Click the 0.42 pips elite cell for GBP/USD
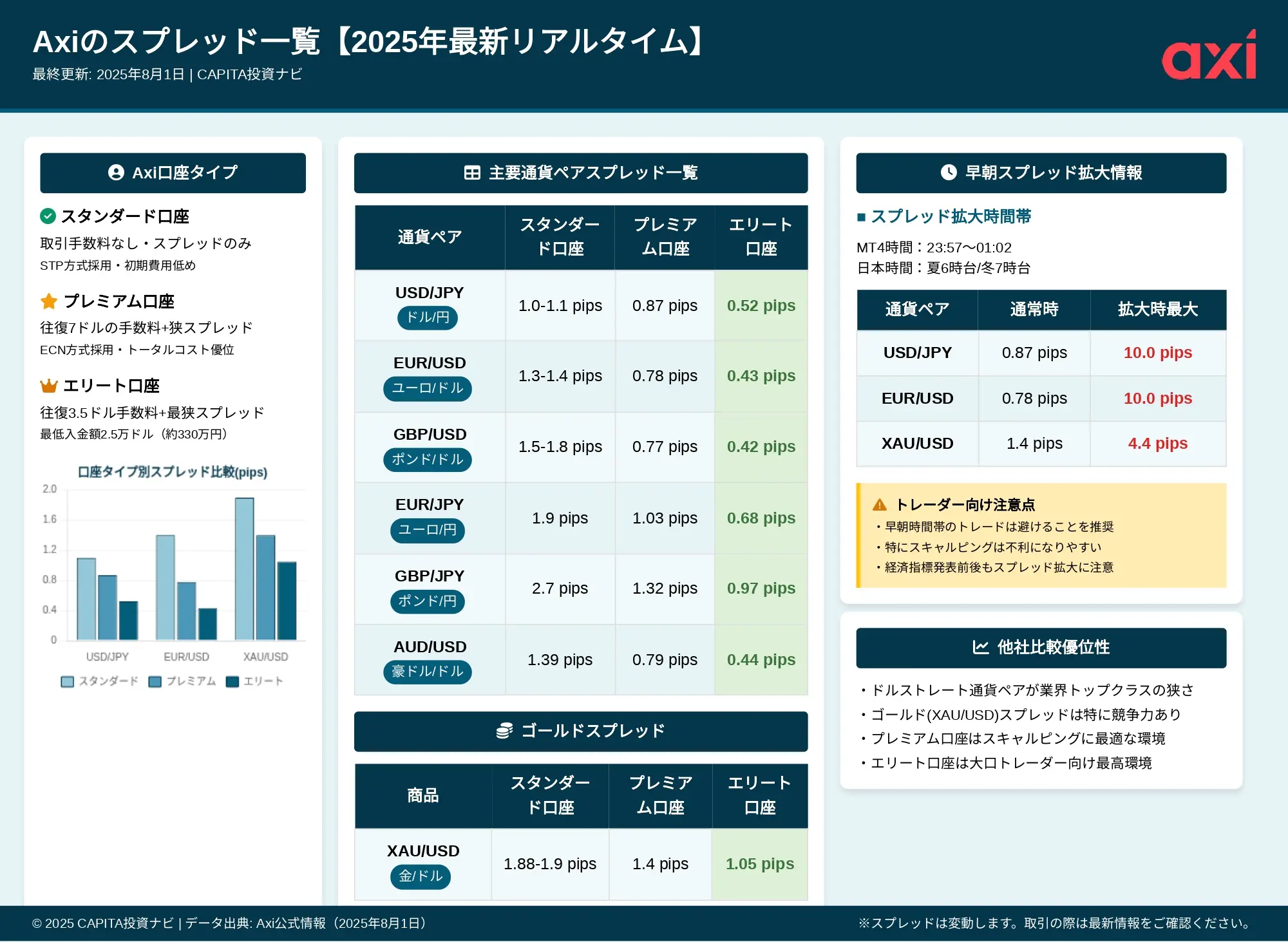 (x=761, y=447)
